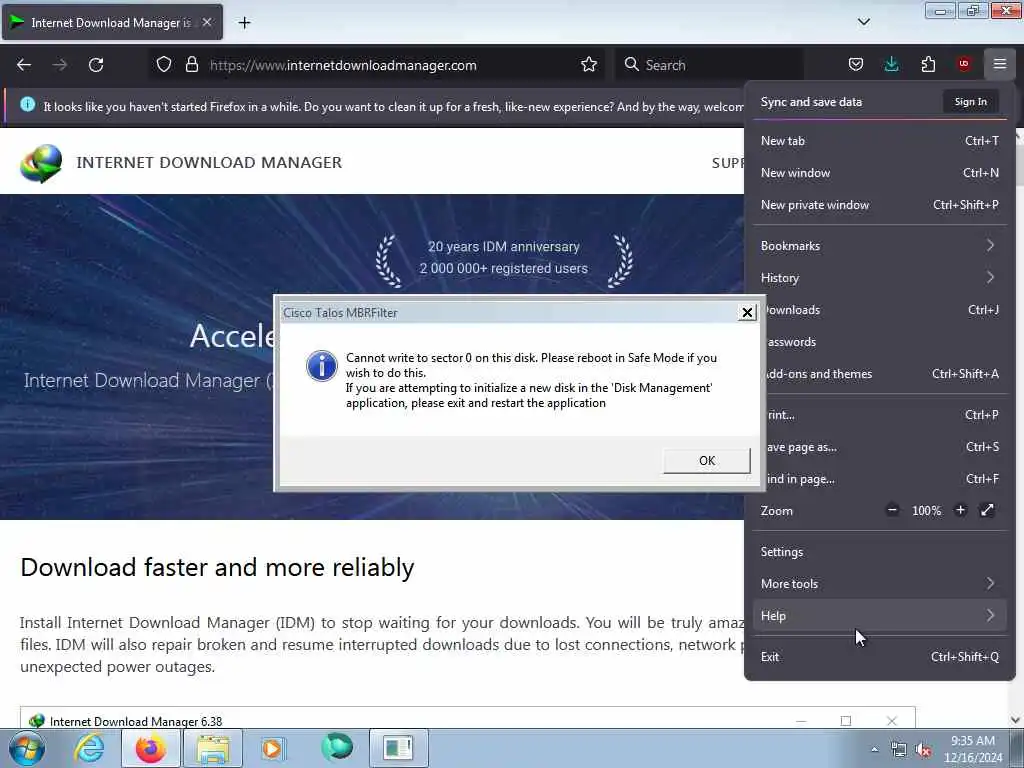Open Downloads from the Firefox menu
1024x768 pixels.
tap(884, 310)
